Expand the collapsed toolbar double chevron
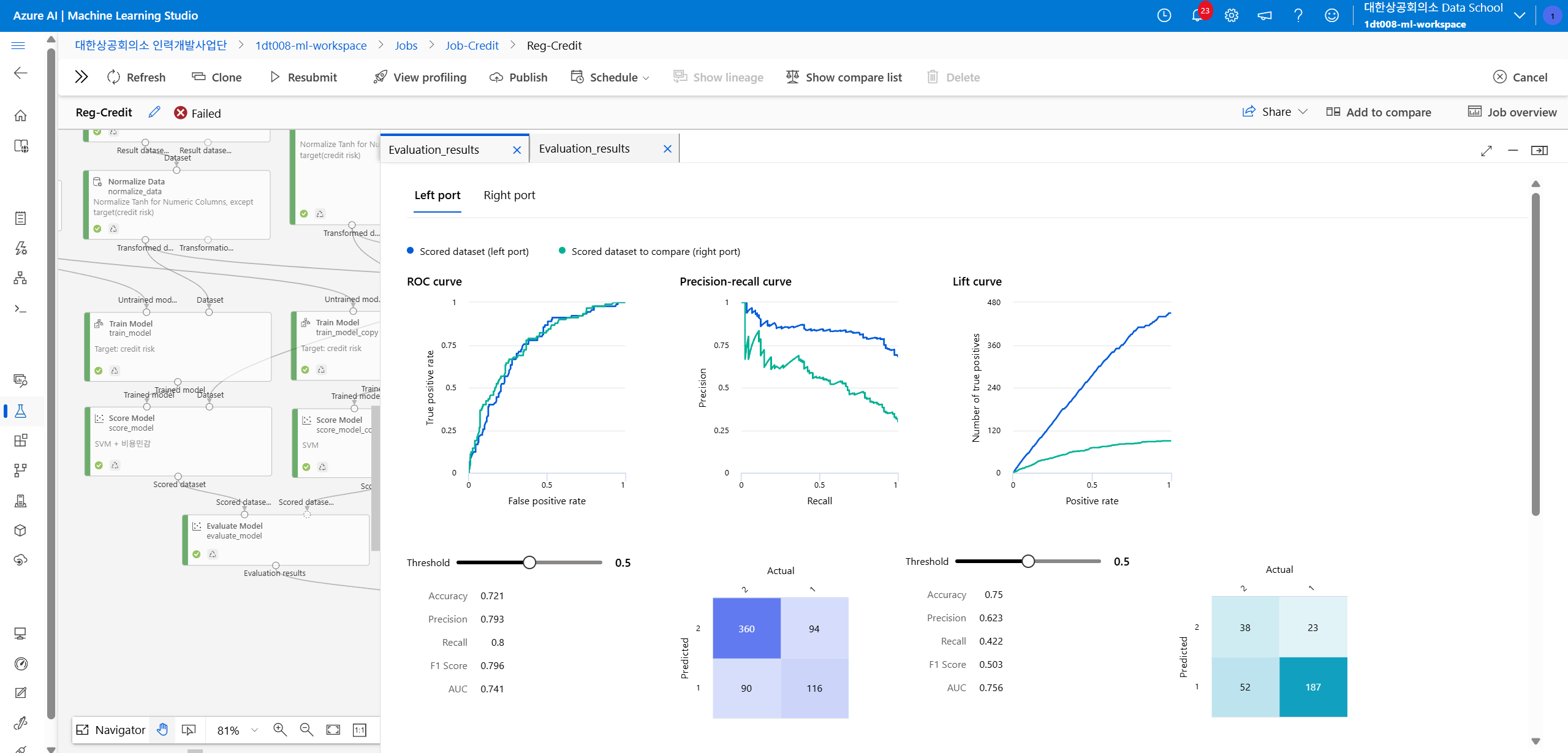 click(x=81, y=77)
